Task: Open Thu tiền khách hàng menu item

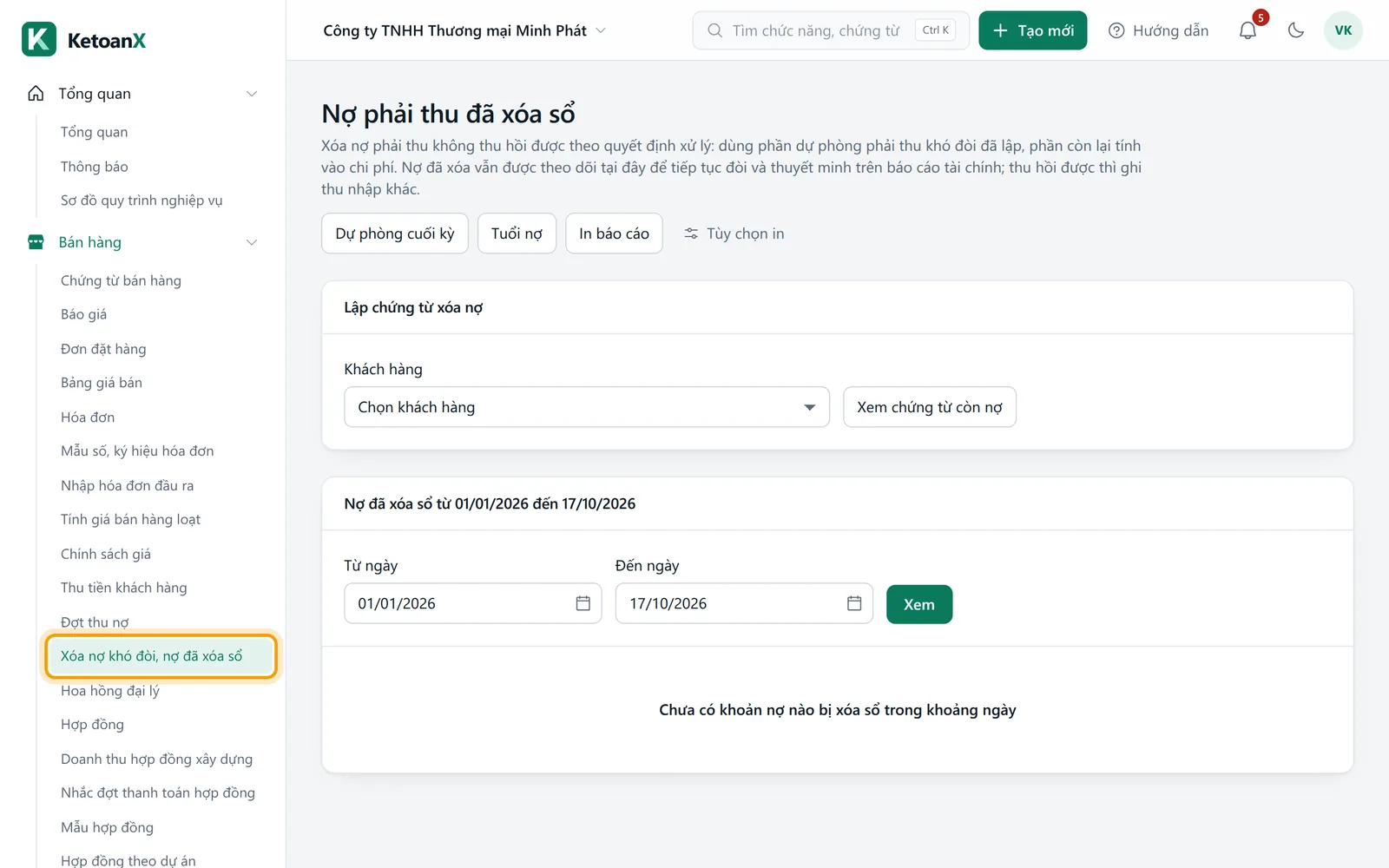Action: [x=124, y=588]
